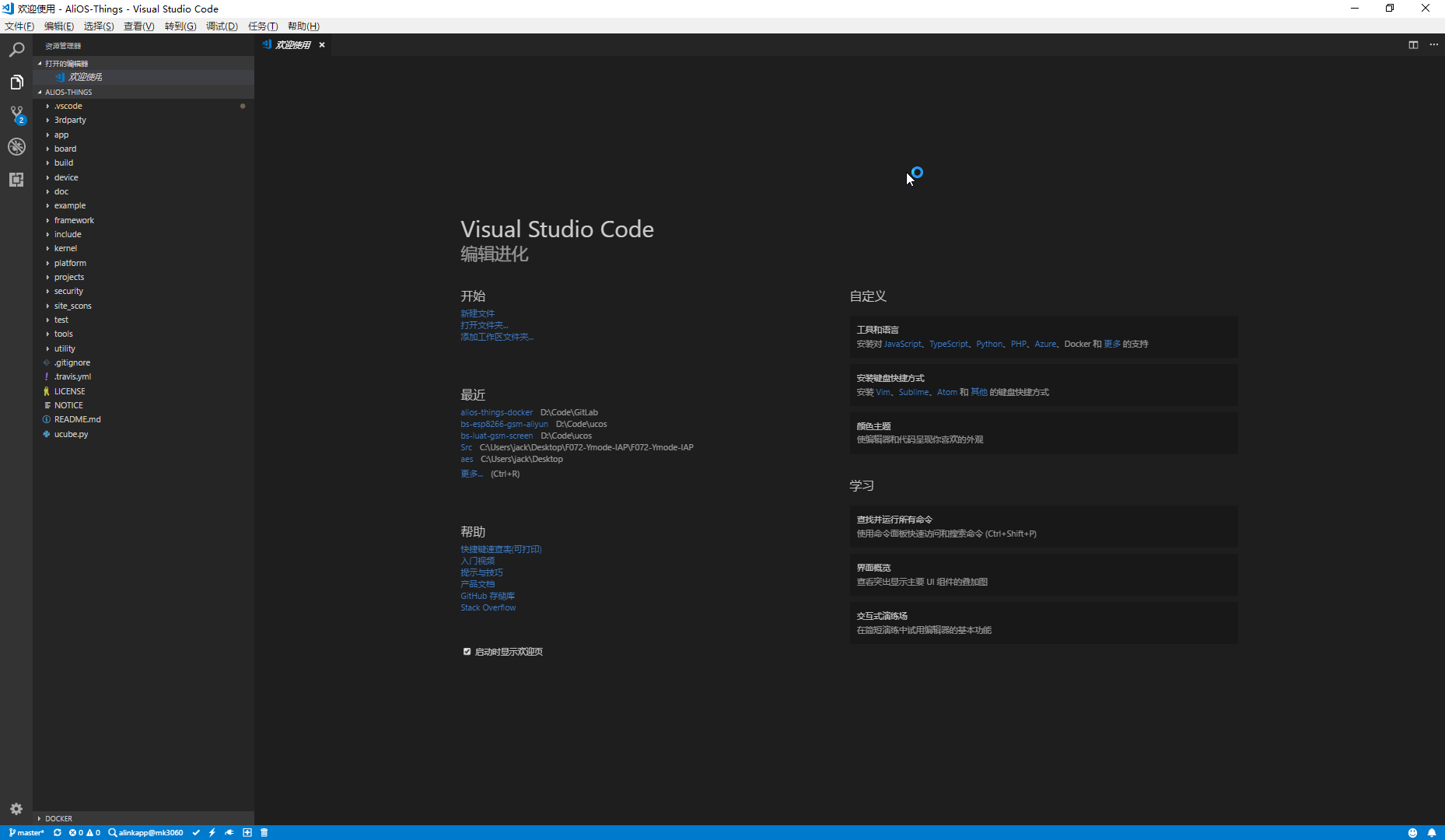Expand the .vscode folder
Viewport: 1445px width, 840px height.
pyautogui.click(x=143, y=106)
